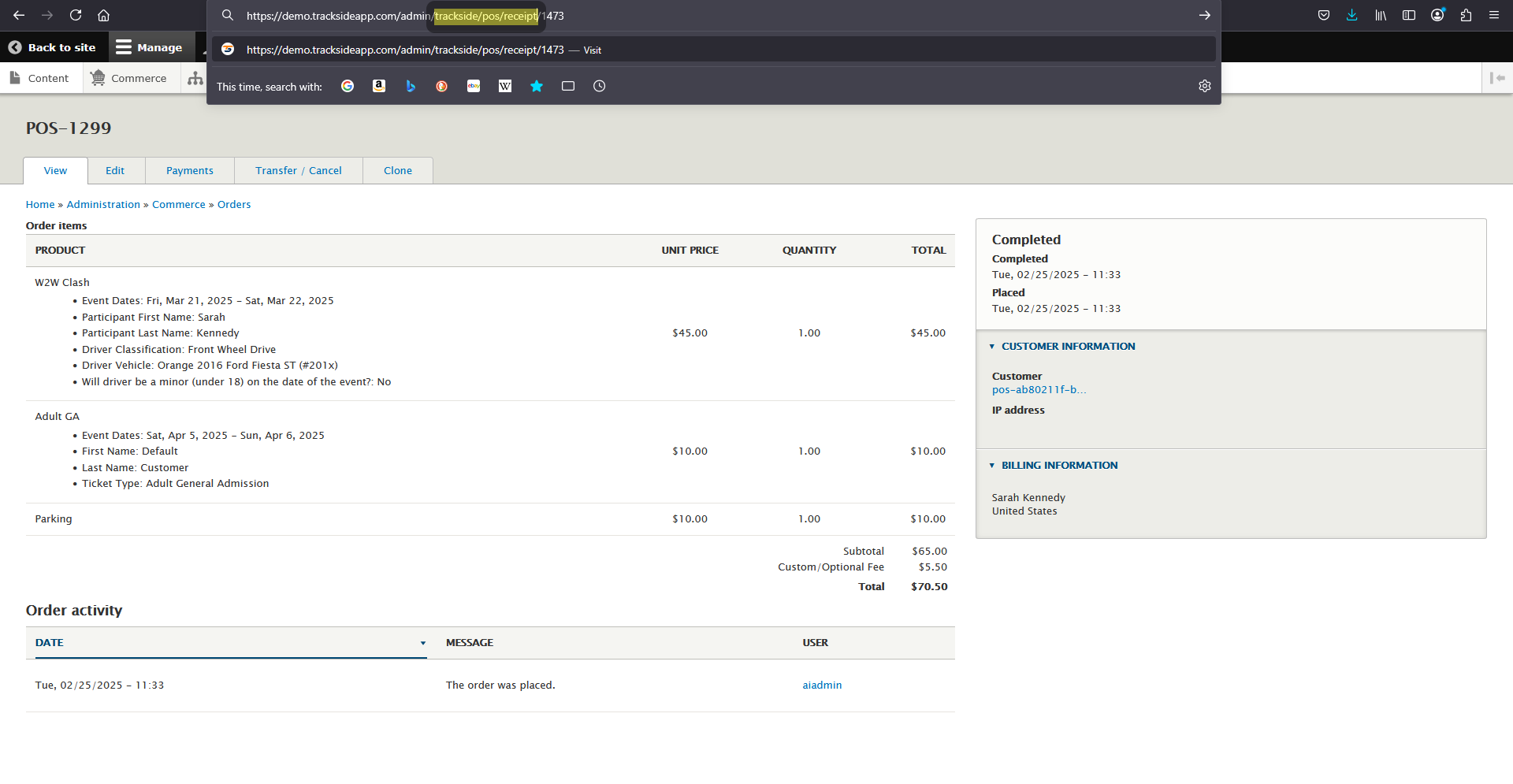The width and height of the screenshot is (1513, 784).
Task: Search within bookmarks using star icon
Action: [x=537, y=86]
